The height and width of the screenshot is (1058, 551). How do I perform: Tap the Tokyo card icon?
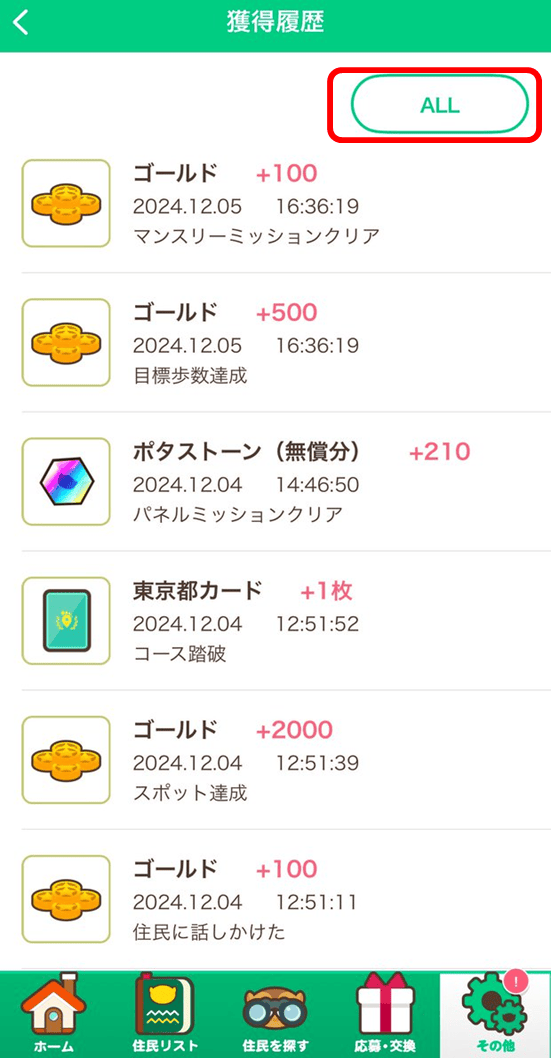point(66,620)
